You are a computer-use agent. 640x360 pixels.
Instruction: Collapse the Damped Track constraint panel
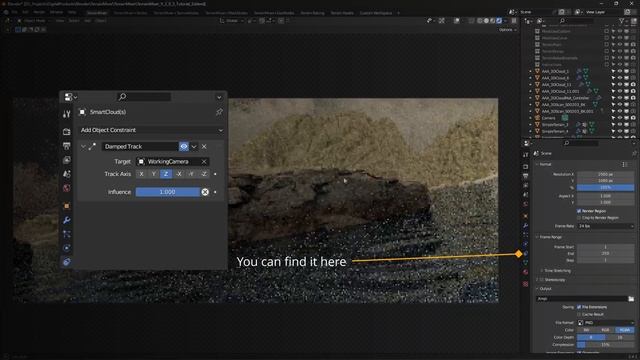pyautogui.click(x=83, y=147)
